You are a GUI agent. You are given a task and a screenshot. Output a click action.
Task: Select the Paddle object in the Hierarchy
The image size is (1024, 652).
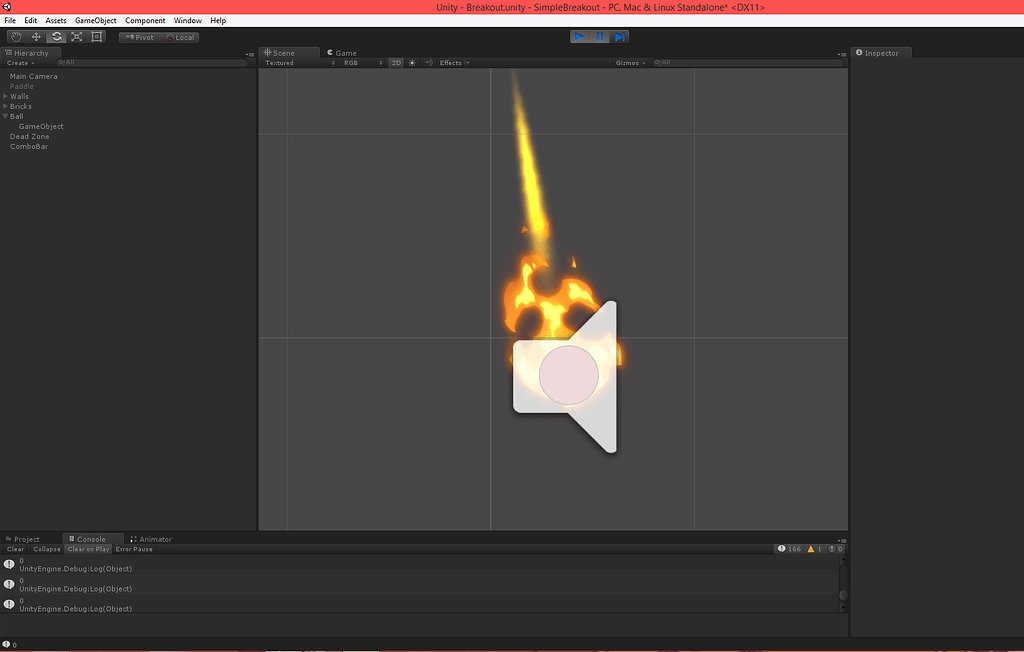pyautogui.click(x=23, y=86)
